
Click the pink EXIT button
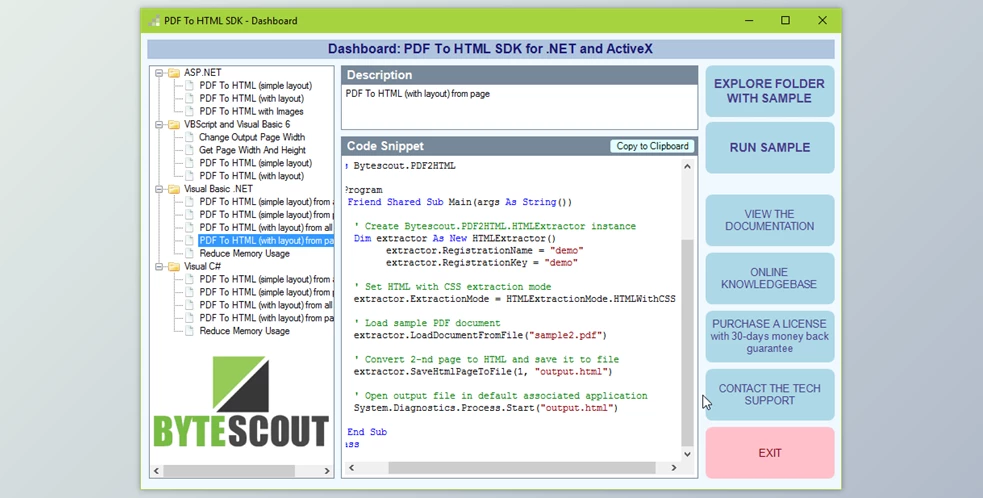coord(770,453)
